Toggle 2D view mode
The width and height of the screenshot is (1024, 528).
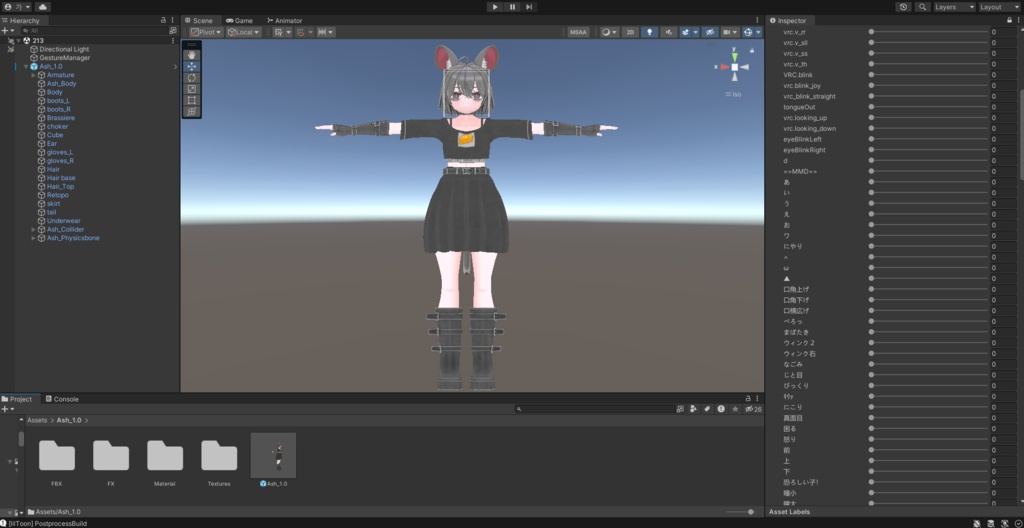[630, 32]
